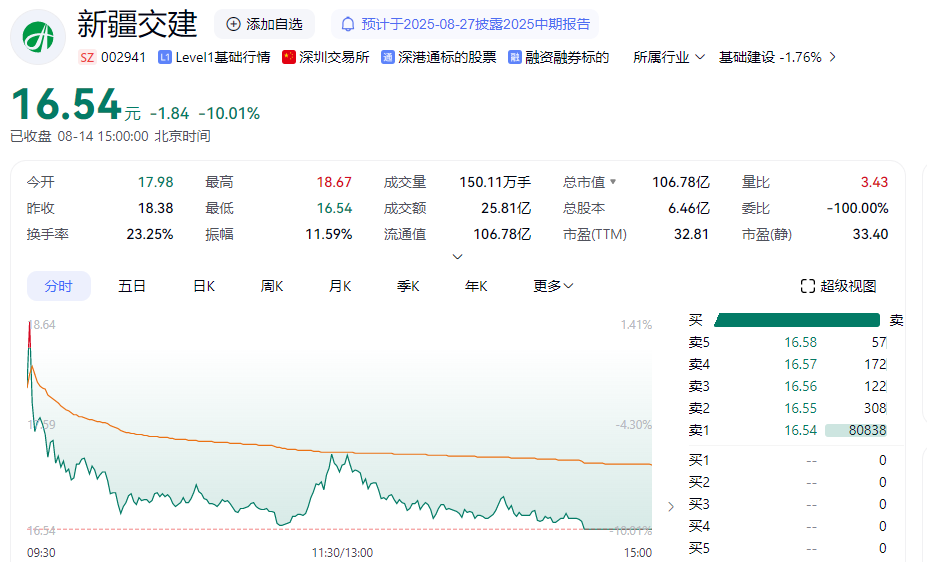Open the 更多 chart options dropdown

click(553, 286)
